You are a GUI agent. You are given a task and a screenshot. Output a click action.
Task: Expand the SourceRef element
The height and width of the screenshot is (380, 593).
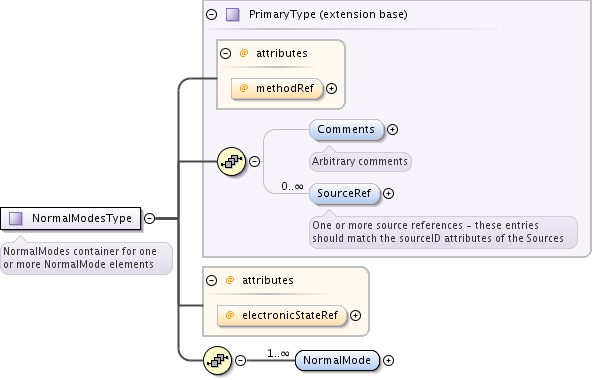coord(388,194)
